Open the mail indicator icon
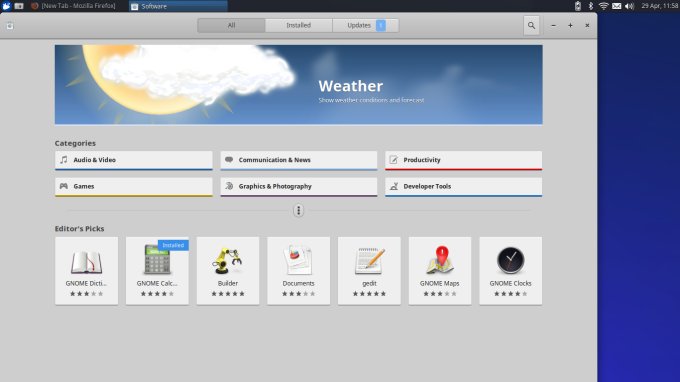This screenshot has width=680, height=382. tap(616, 6)
